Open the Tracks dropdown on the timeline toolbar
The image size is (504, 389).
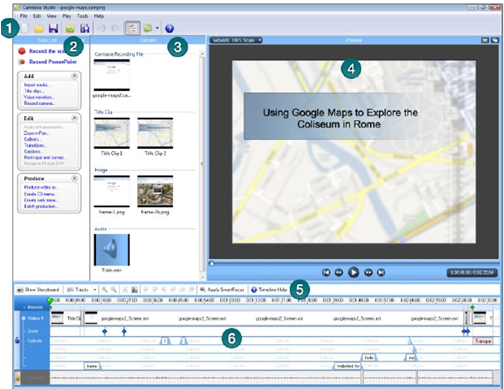click(82, 290)
